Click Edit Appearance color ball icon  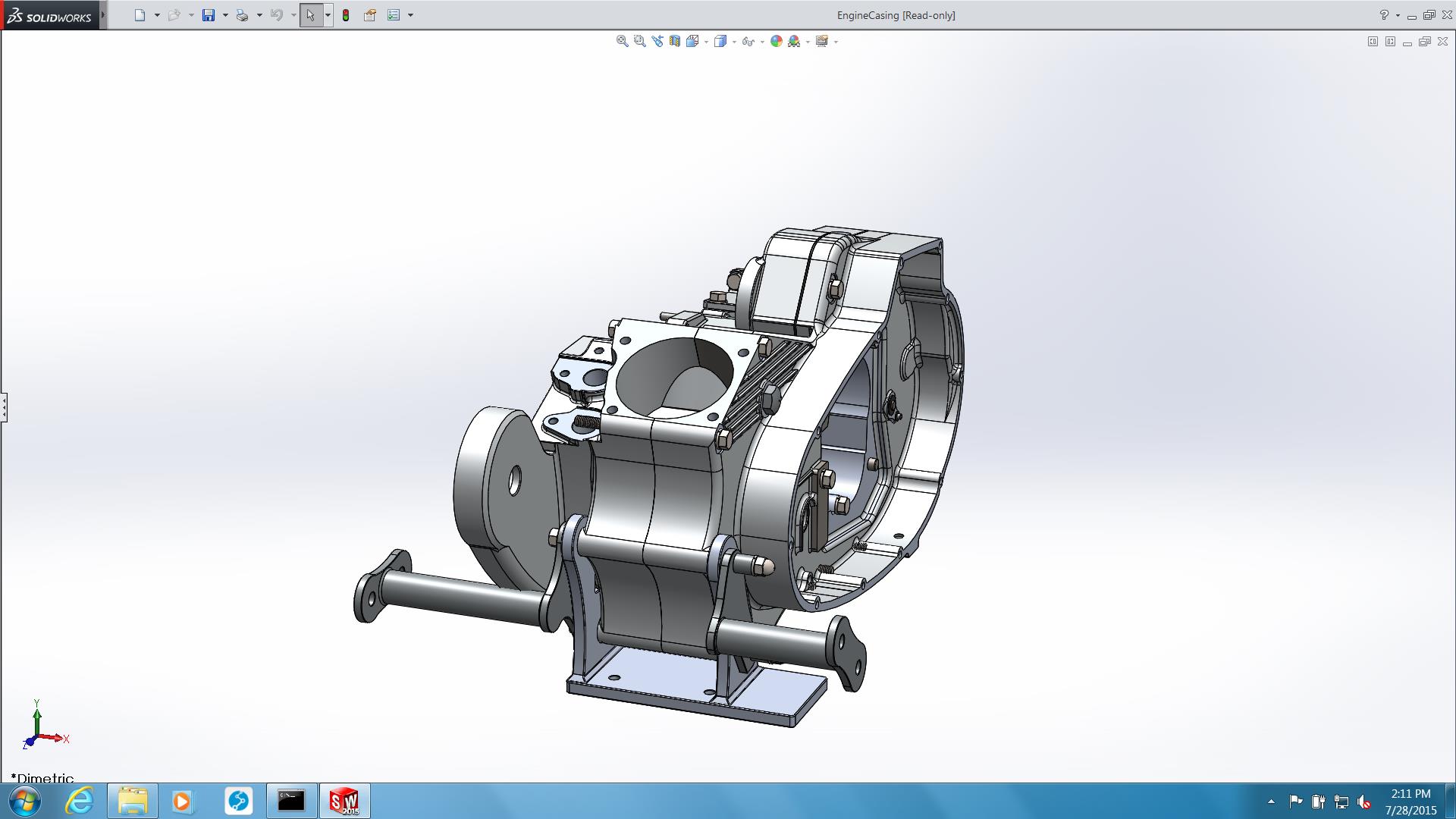pyautogui.click(x=776, y=42)
